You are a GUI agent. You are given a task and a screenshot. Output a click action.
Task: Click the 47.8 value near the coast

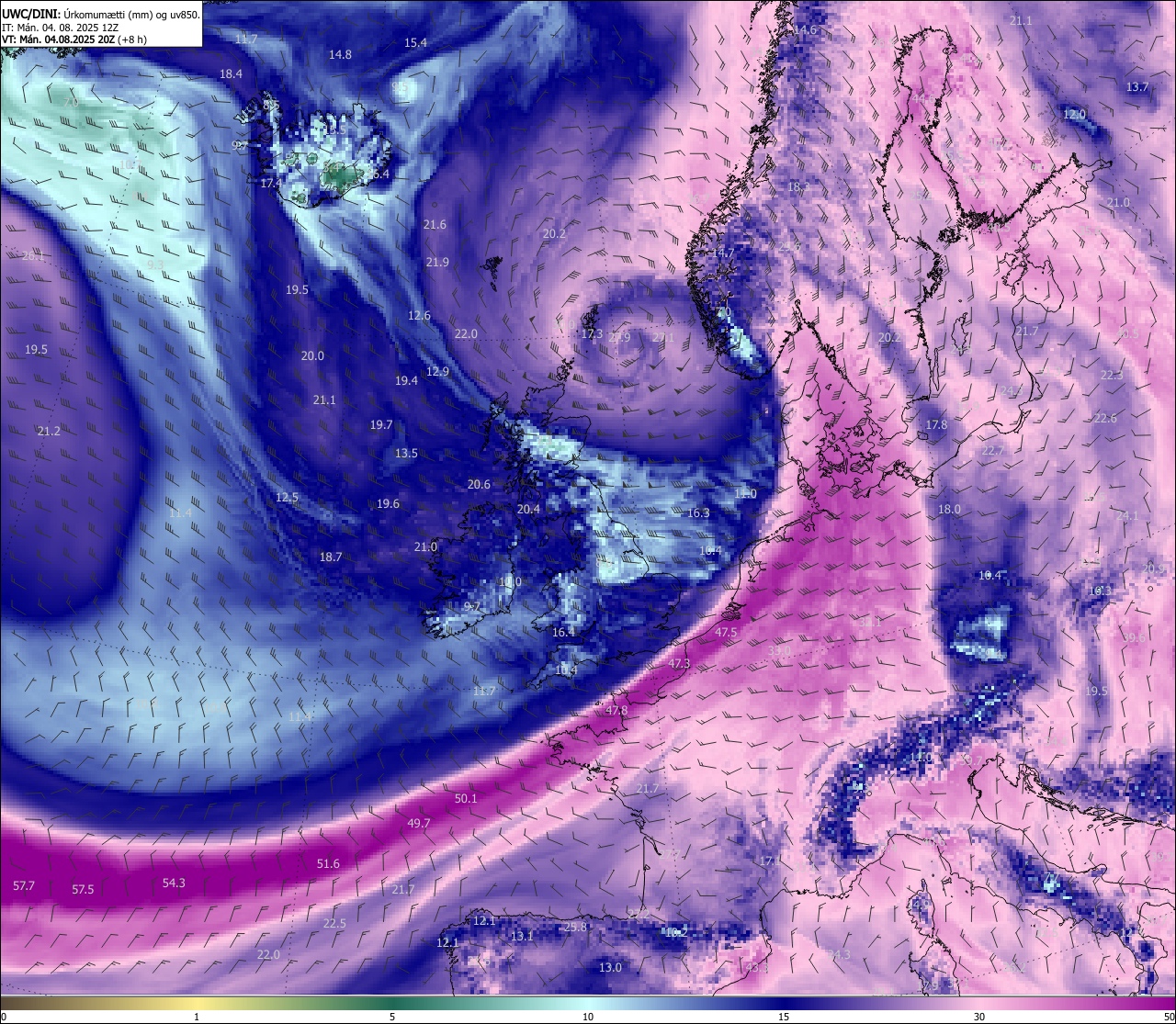point(616,710)
